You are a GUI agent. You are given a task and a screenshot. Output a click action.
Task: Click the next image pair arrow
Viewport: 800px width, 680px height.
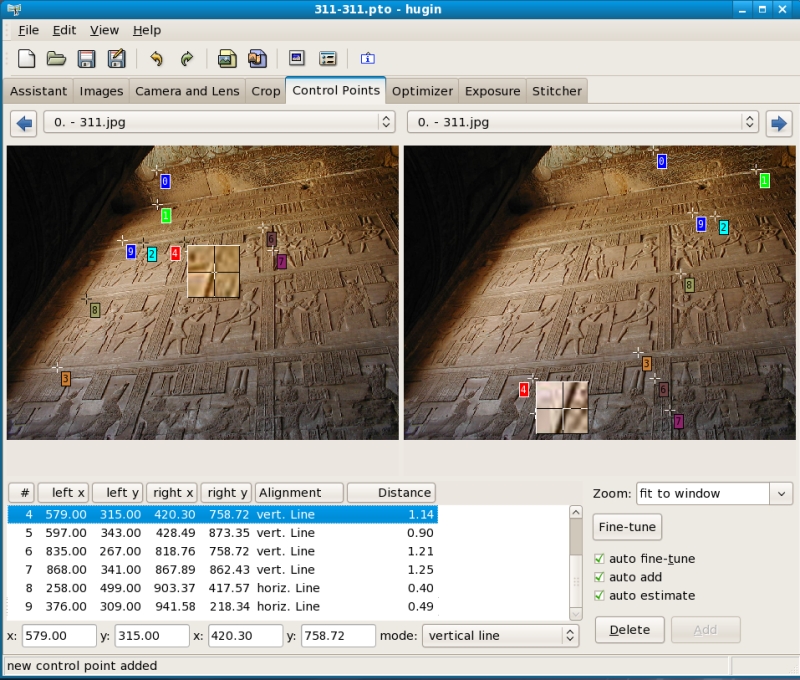click(x=778, y=123)
